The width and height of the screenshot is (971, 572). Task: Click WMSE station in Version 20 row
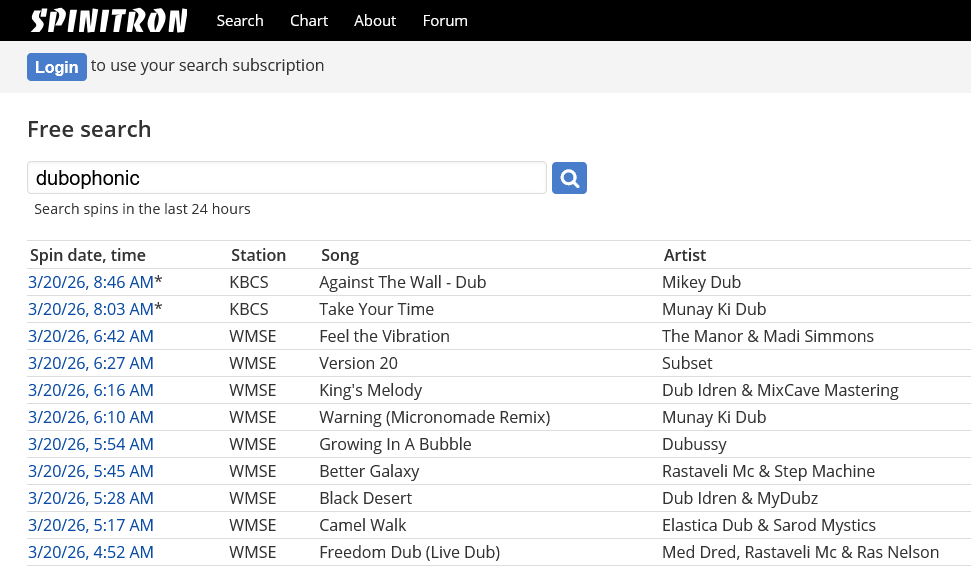[253, 363]
